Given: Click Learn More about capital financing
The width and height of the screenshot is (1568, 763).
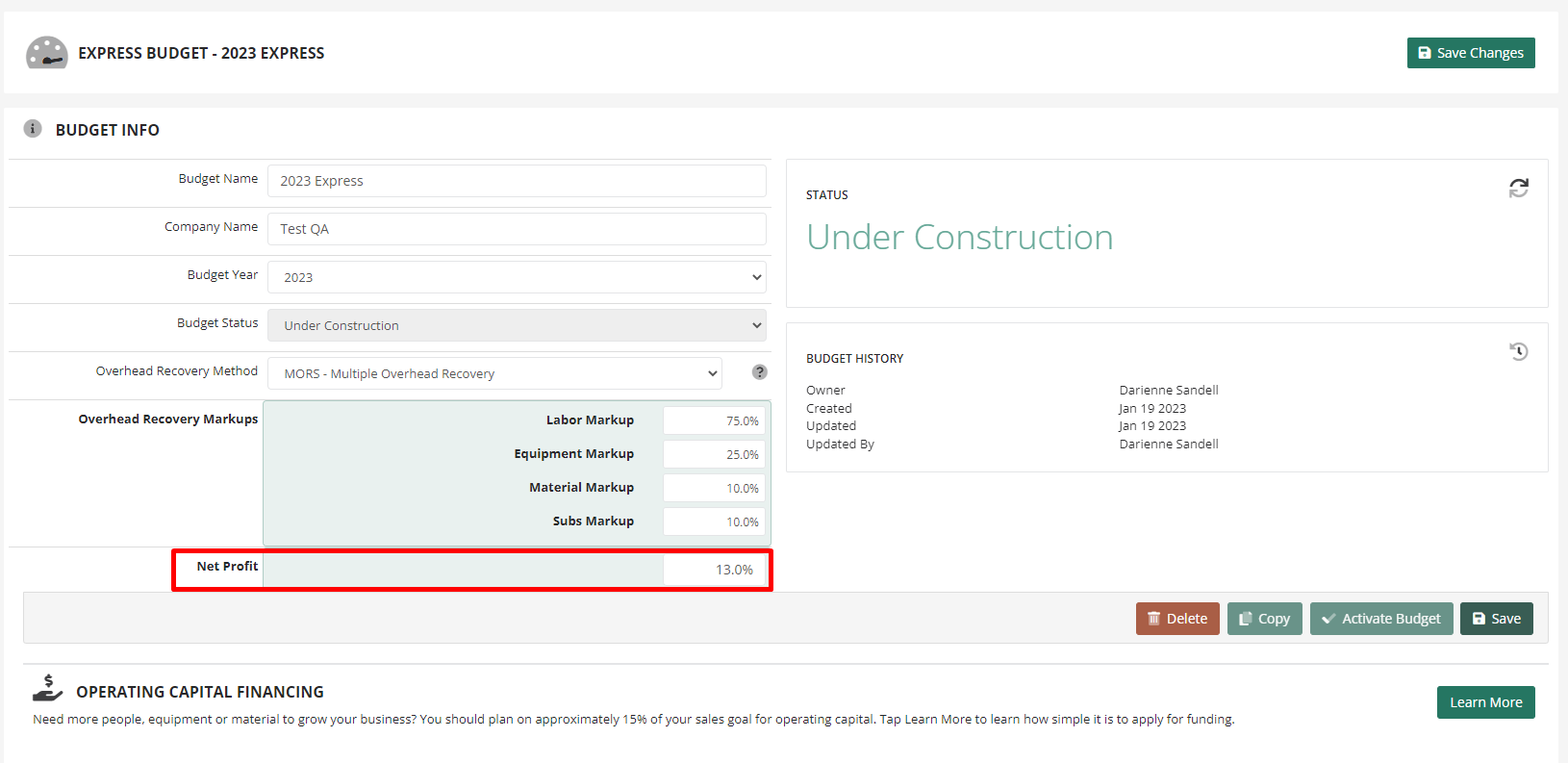Looking at the screenshot, I should [x=1486, y=702].
